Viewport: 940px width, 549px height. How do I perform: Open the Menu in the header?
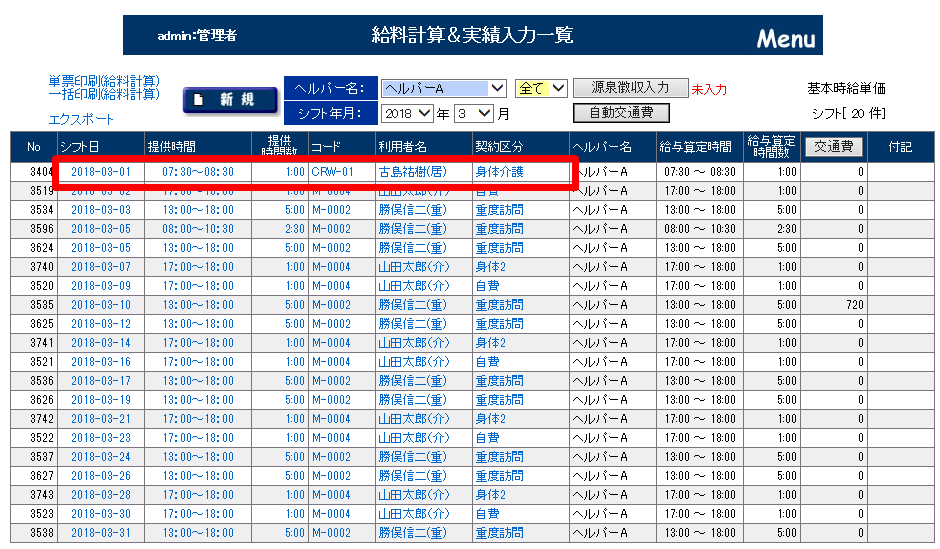(786, 39)
